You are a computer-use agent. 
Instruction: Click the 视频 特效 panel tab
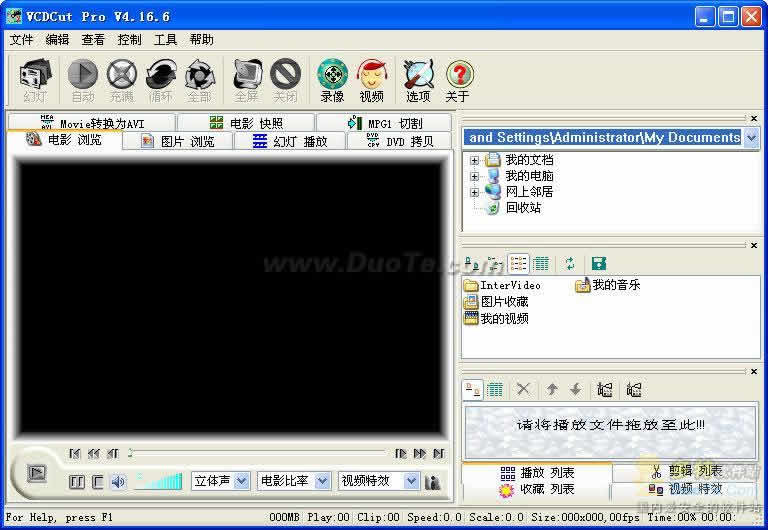point(685,489)
